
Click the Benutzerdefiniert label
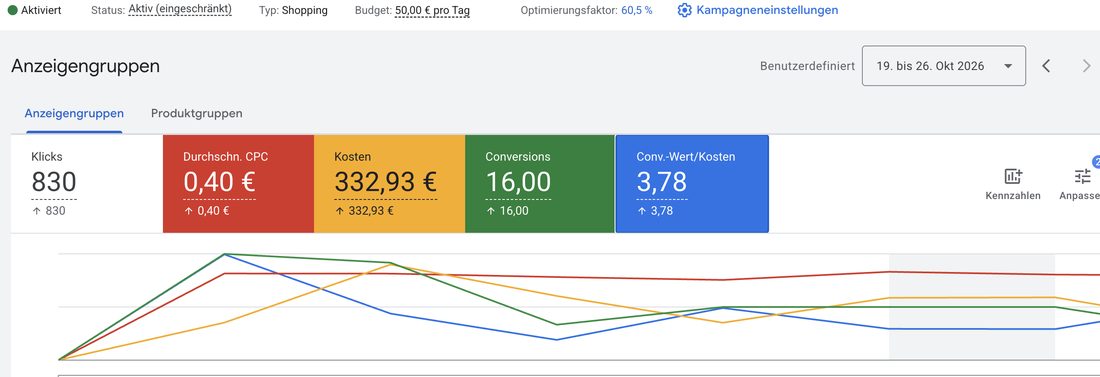coord(807,66)
